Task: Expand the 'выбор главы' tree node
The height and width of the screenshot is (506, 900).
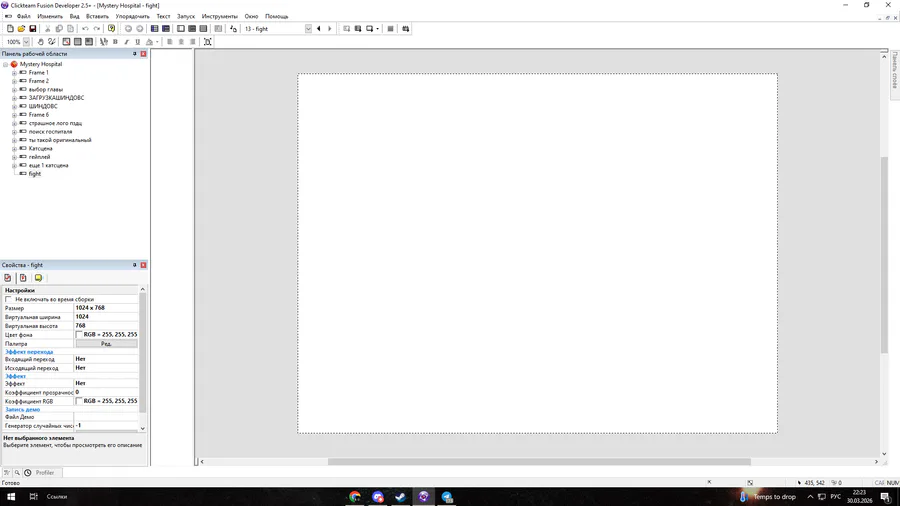Action: point(14,89)
